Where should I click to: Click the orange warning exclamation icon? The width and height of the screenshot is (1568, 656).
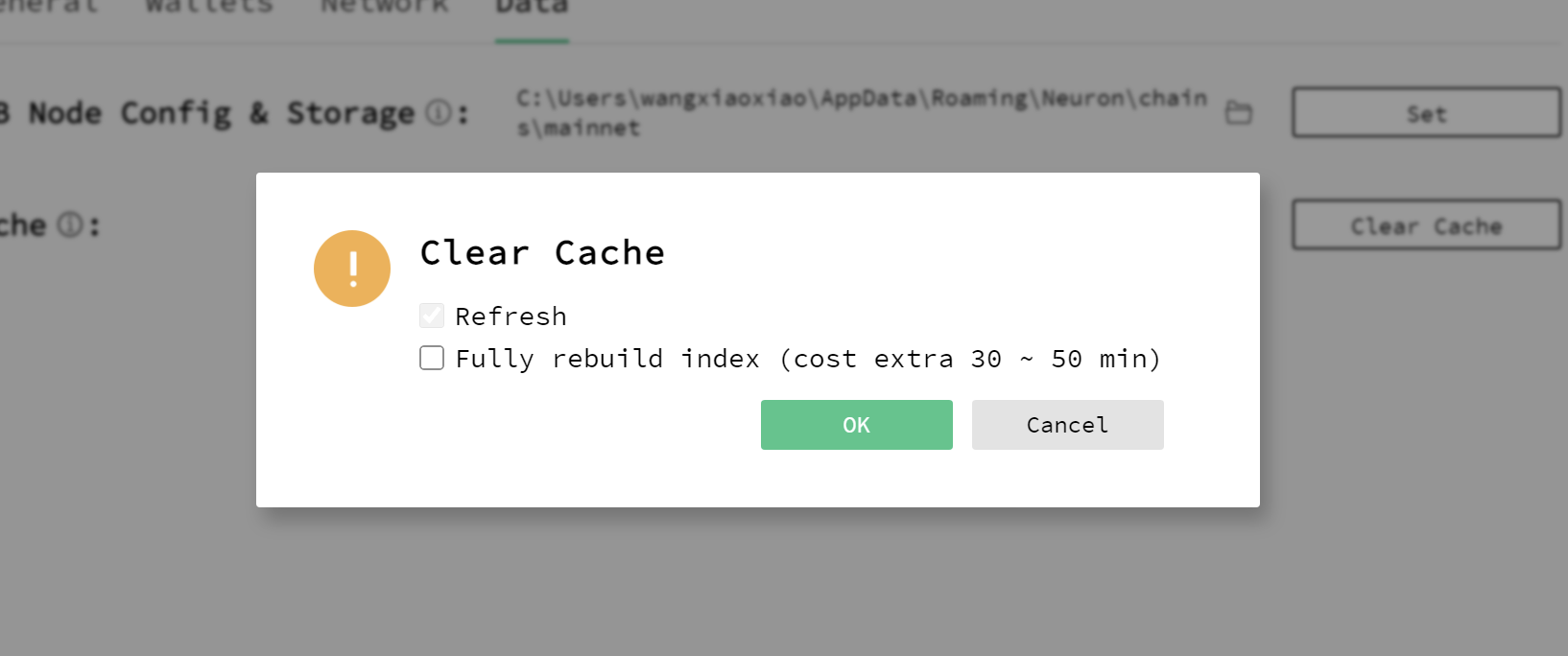click(x=352, y=269)
